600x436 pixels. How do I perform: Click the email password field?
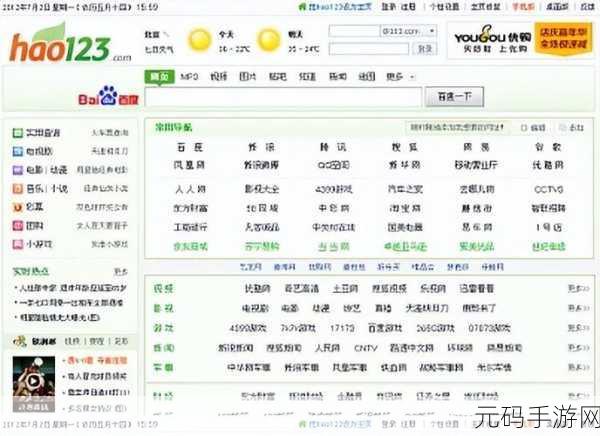(368, 49)
